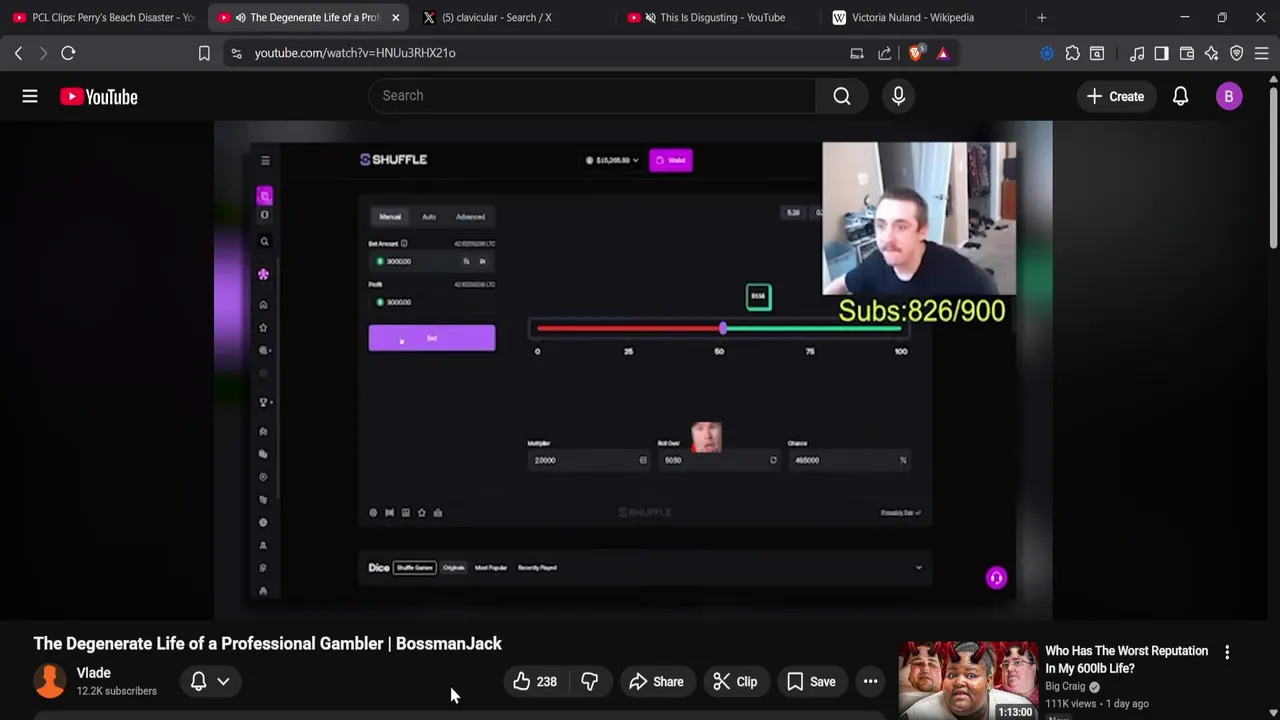This screenshot has height=720, width=1280.
Task: Open Brave Wallet icon
Action: click(1187, 53)
